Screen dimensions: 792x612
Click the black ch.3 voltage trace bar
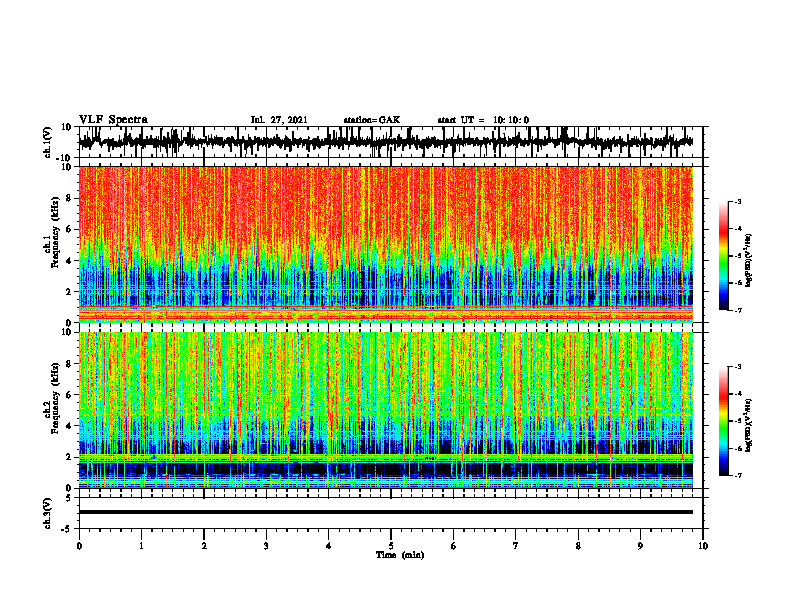point(386,512)
